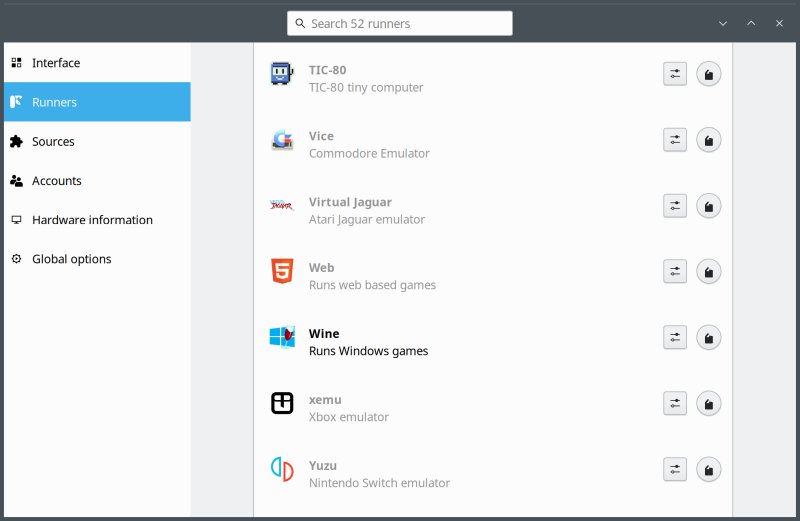Image resolution: width=800 pixels, height=521 pixels.
Task: Click Wine's round package button
Action: click(x=708, y=338)
